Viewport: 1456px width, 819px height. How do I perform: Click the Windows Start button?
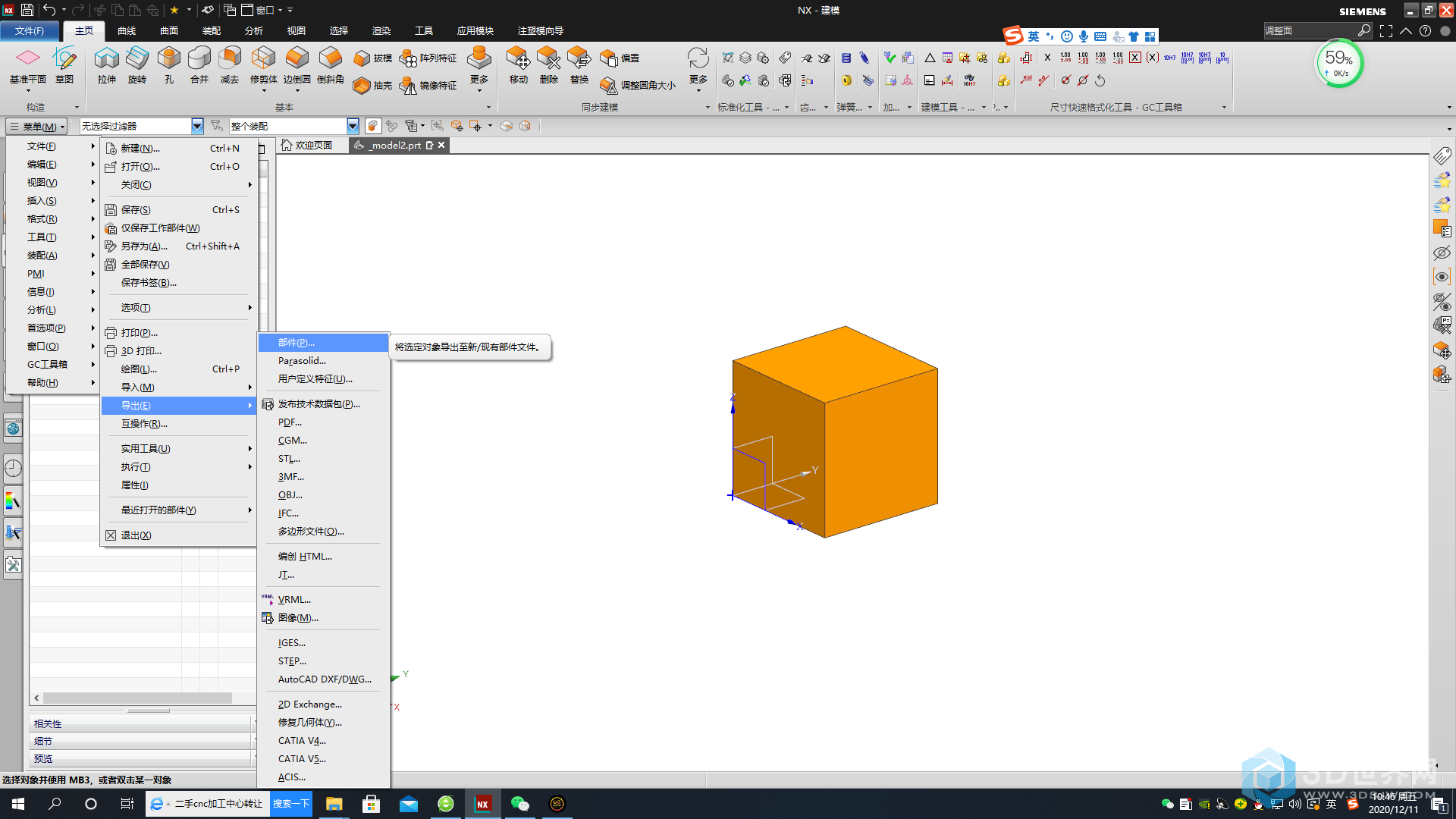(18, 804)
